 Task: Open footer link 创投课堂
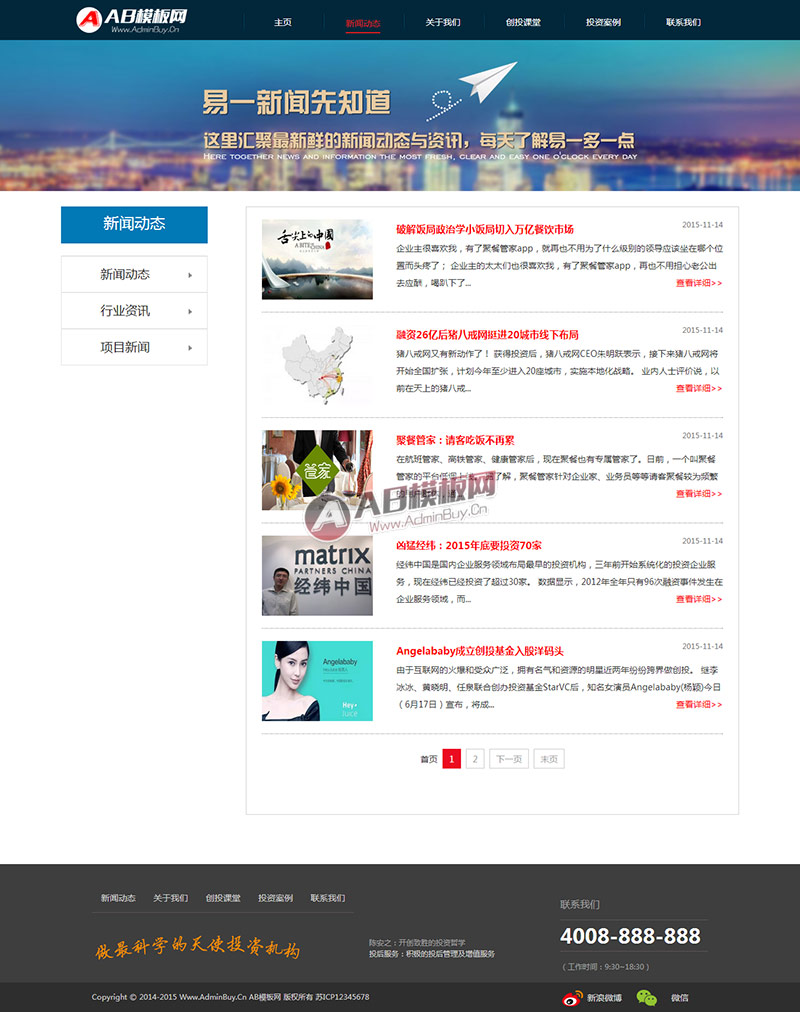click(x=223, y=898)
